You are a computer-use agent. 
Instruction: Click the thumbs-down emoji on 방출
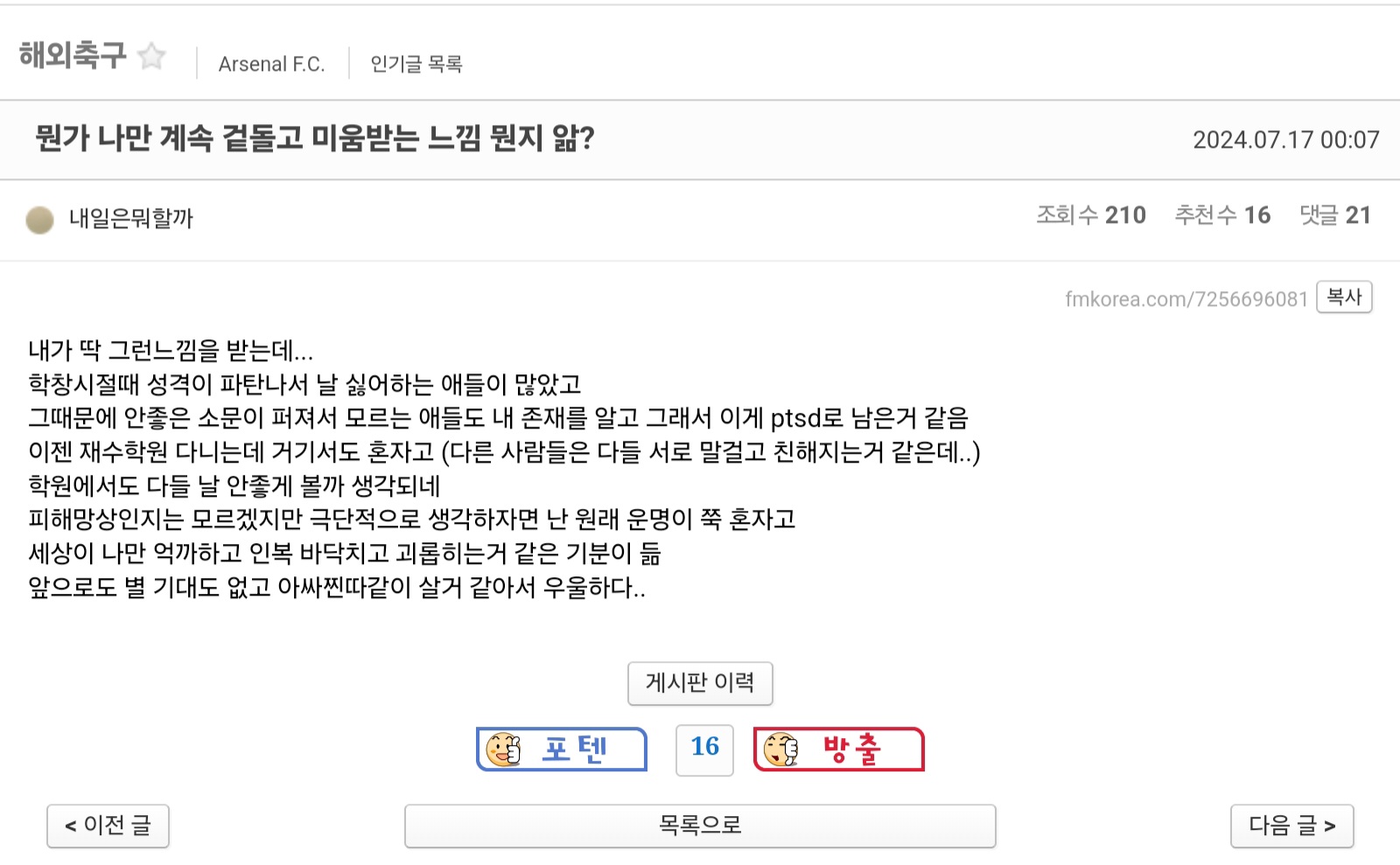tap(780, 750)
